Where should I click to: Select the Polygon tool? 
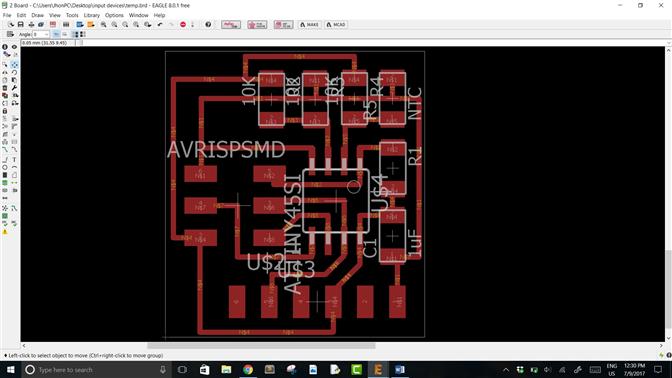tap(14, 175)
